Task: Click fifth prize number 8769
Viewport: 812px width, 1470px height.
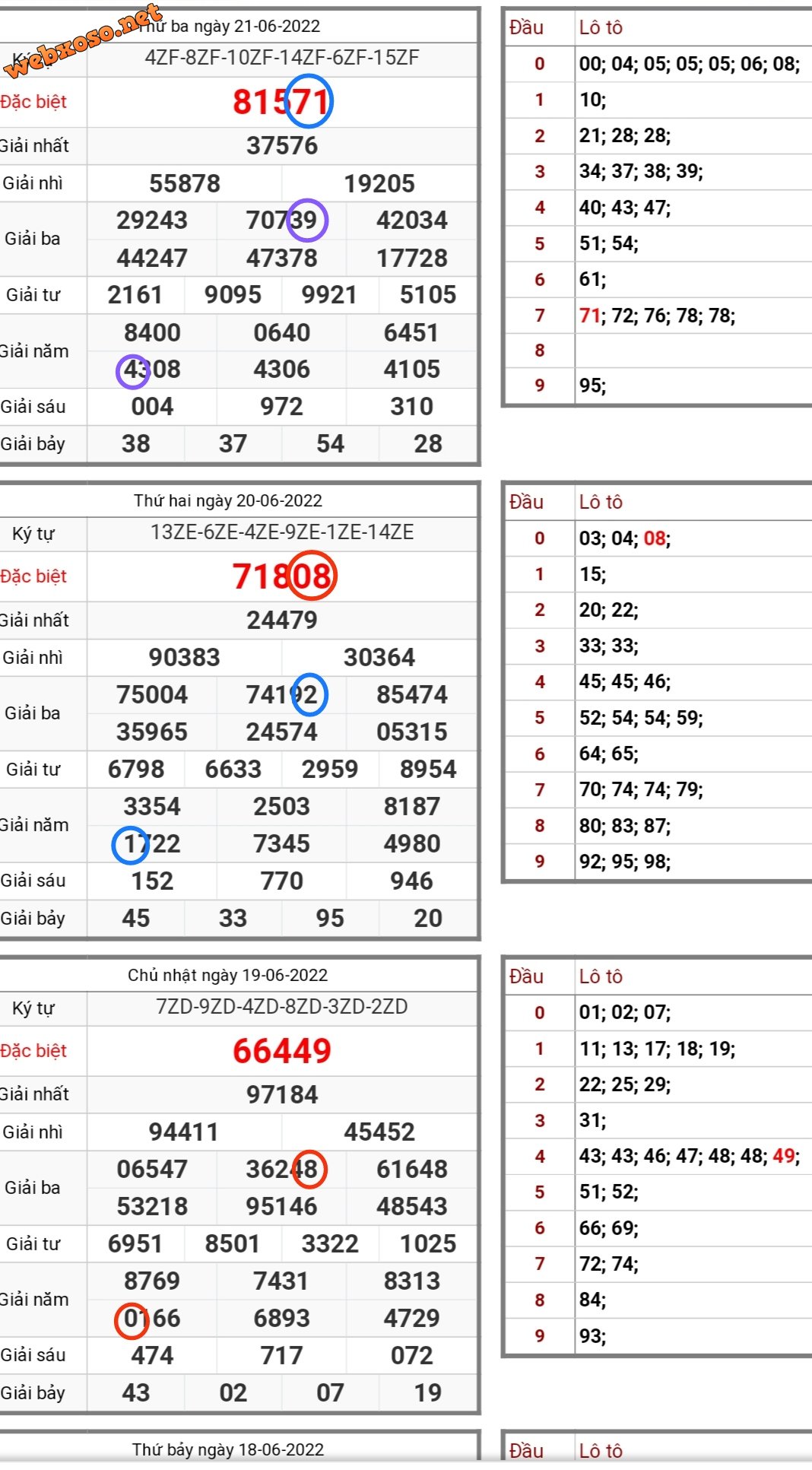Action: [x=152, y=1281]
